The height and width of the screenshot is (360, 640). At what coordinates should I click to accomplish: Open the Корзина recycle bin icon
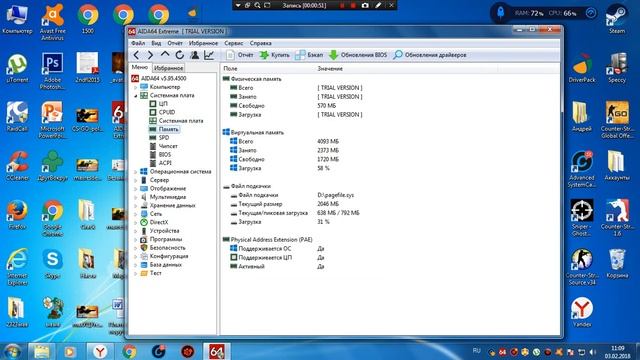[617, 264]
